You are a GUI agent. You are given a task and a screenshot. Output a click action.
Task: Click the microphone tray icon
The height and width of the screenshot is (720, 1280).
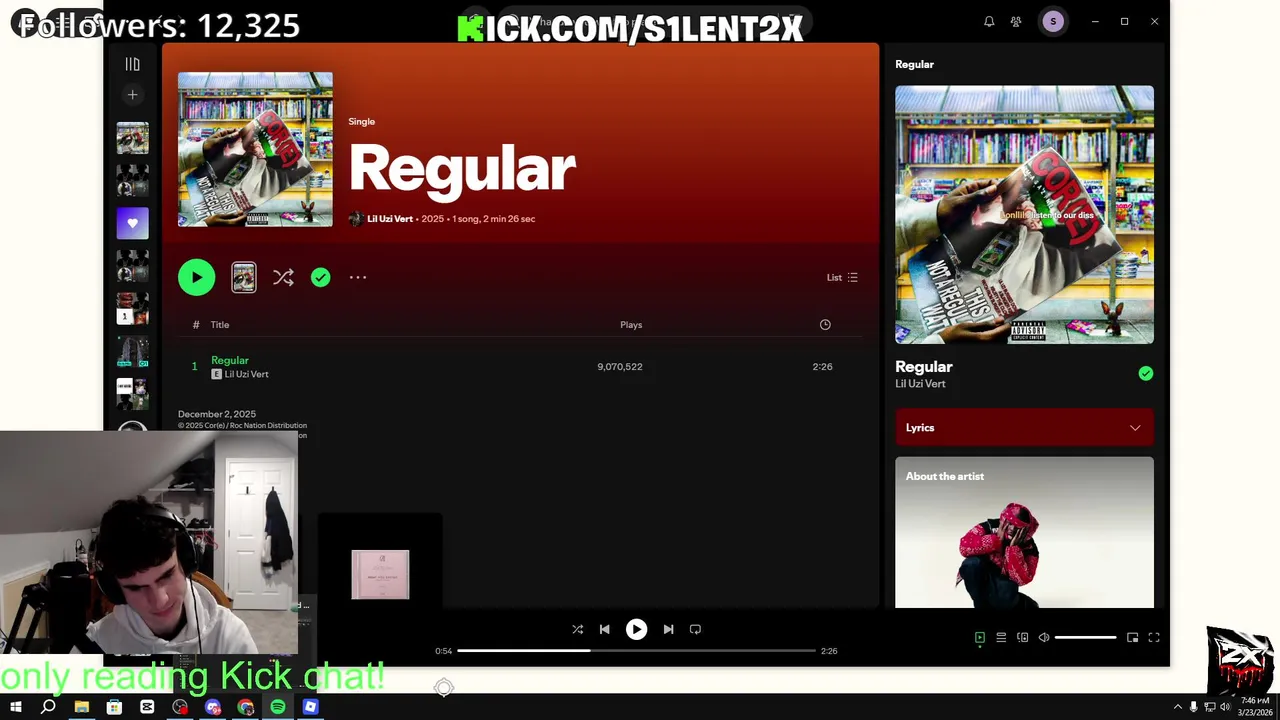[x=1193, y=707]
